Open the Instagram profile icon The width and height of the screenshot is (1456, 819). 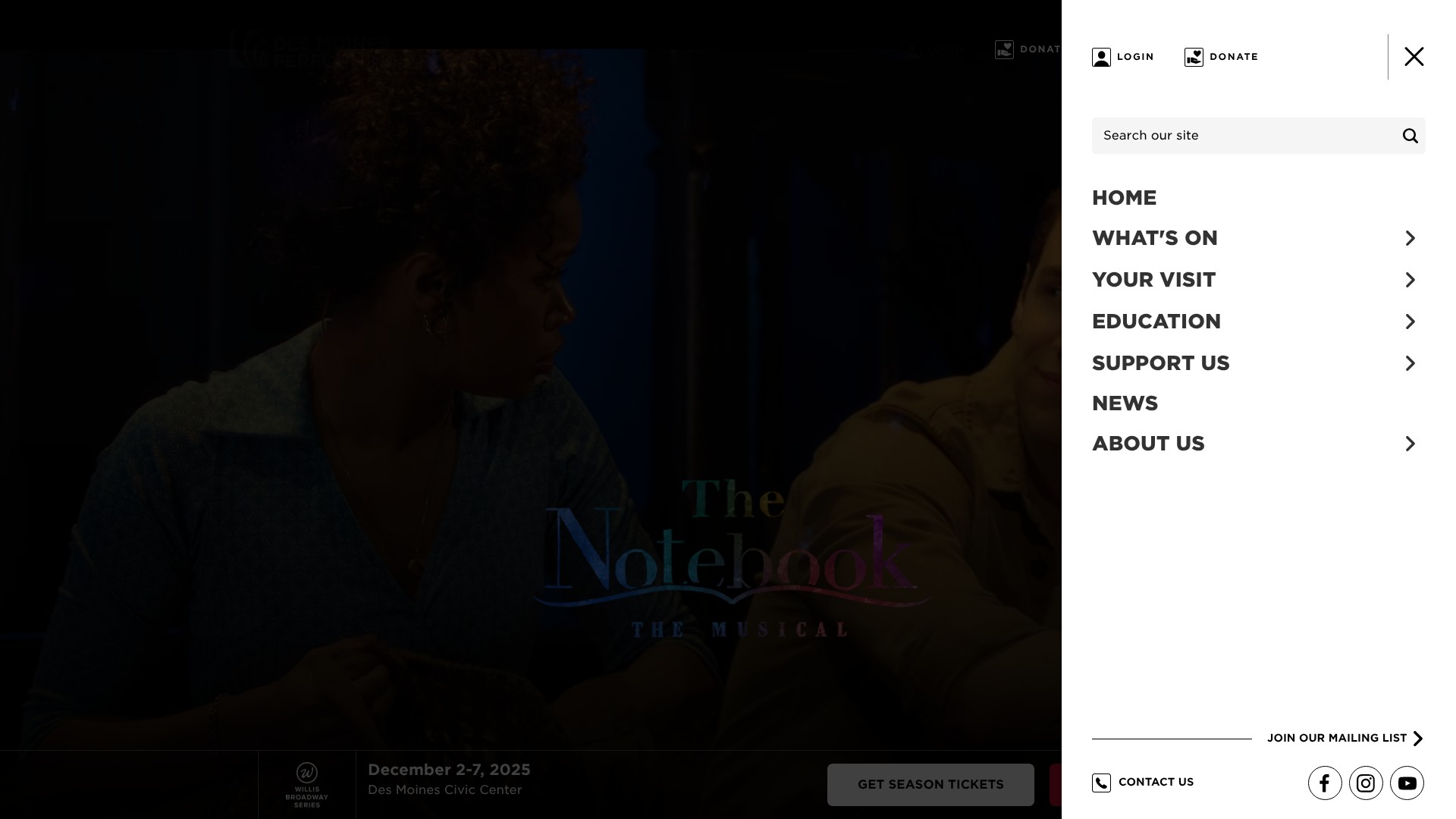coord(1366,783)
